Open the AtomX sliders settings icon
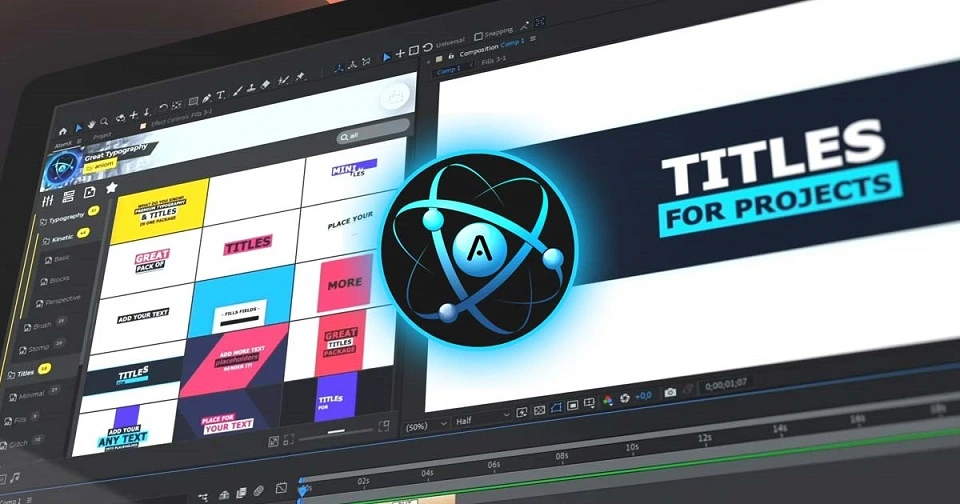 (47, 201)
